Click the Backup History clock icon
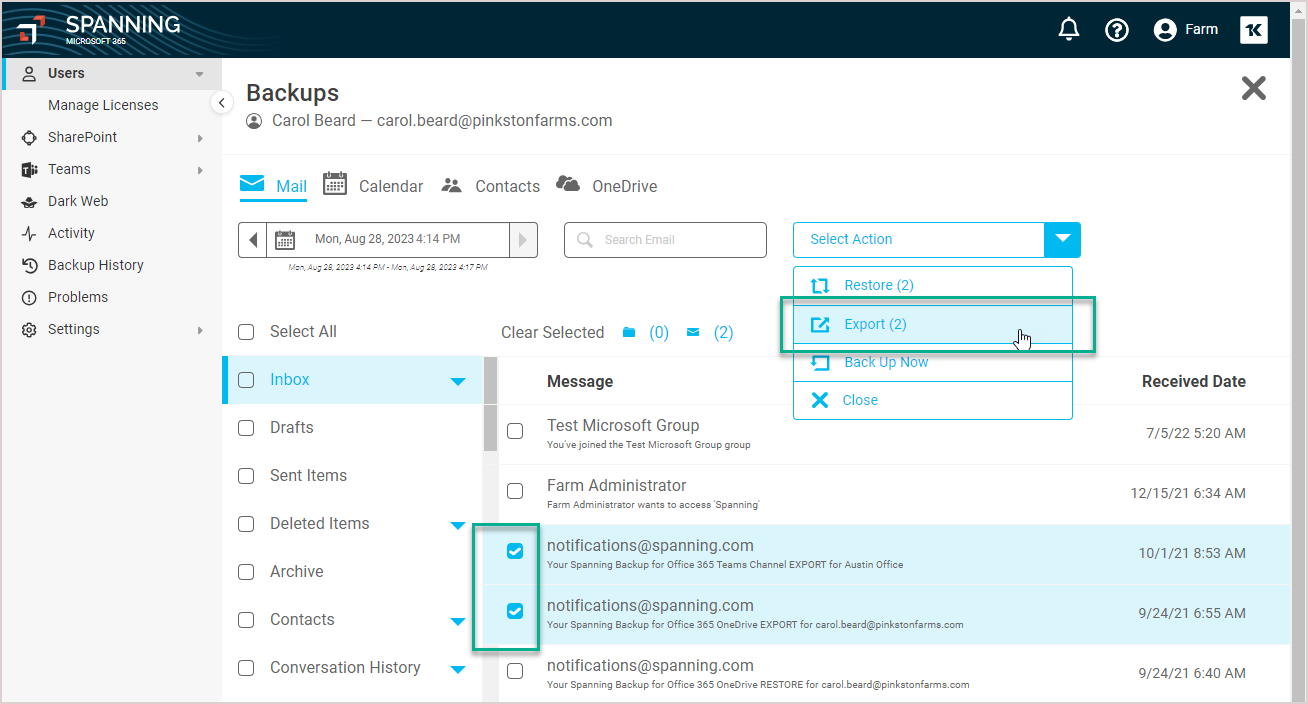Viewport: 1308px width, 704px height. click(x=29, y=265)
